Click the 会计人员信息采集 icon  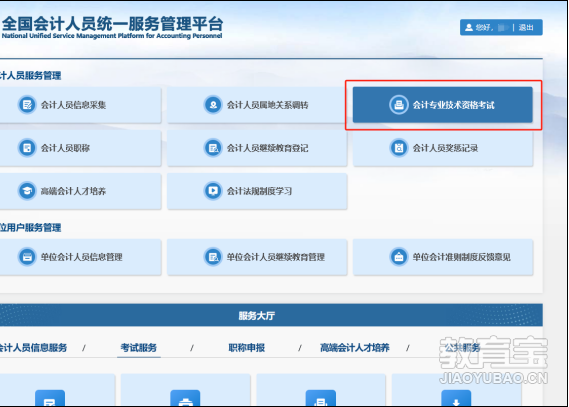(27, 105)
